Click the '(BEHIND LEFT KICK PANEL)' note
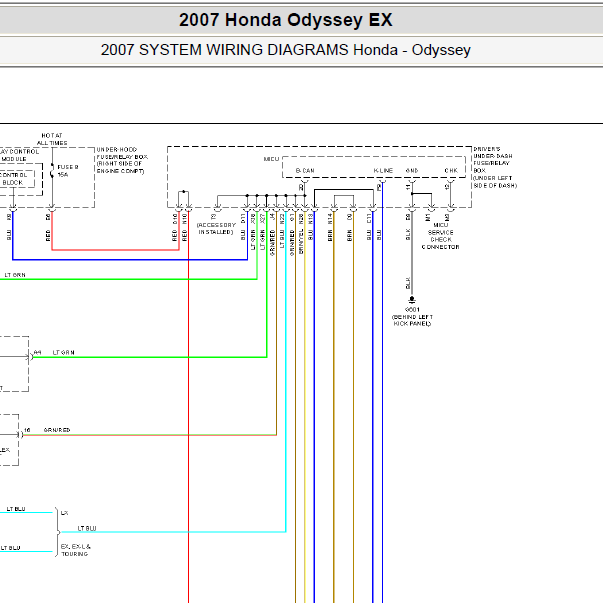 pyautogui.click(x=412, y=320)
